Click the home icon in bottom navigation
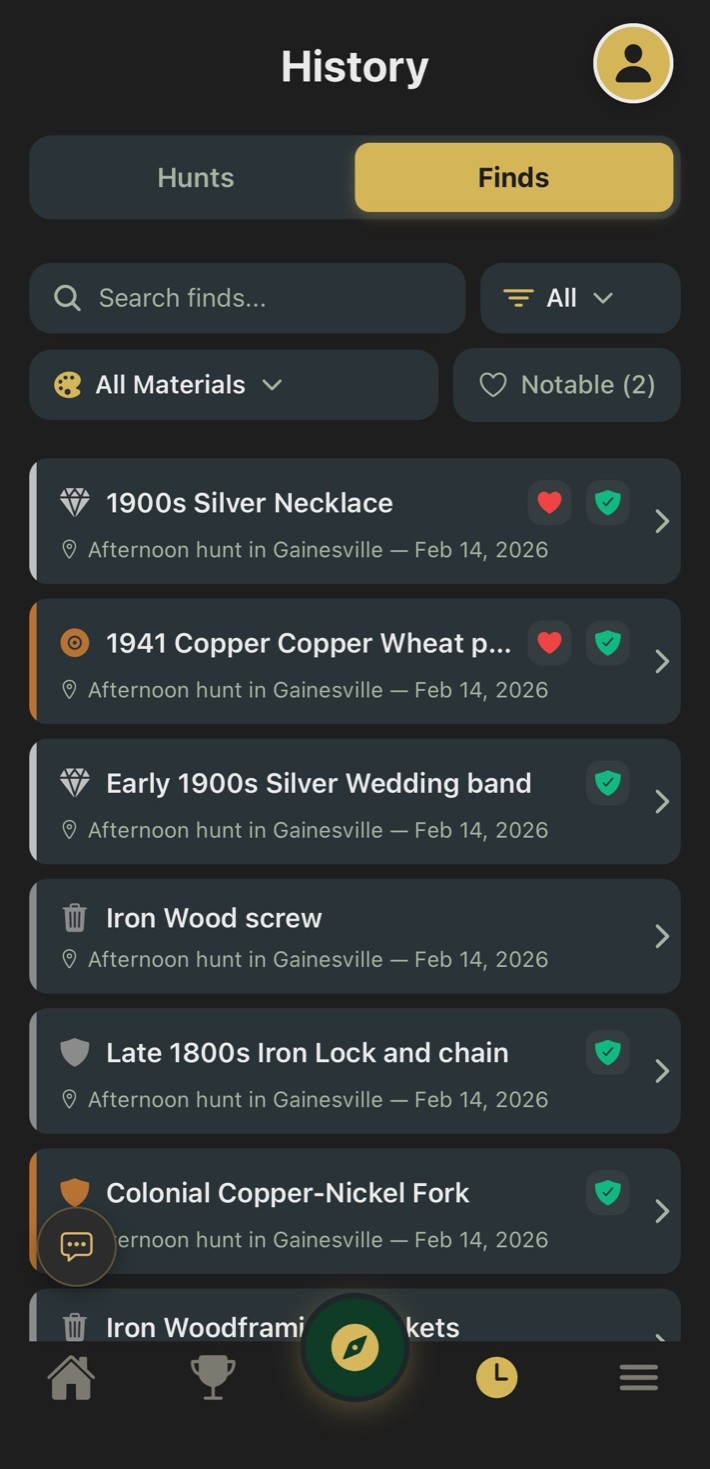Image resolution: width=710 pixels, height=1469 pixels. point(70,1377)
